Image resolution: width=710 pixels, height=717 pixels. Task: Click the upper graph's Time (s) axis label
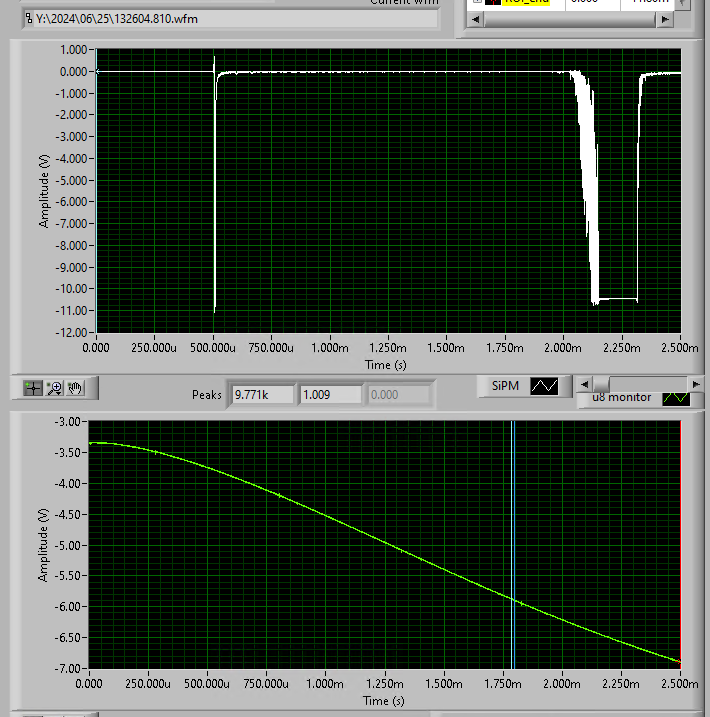click(x=385, y=365)
